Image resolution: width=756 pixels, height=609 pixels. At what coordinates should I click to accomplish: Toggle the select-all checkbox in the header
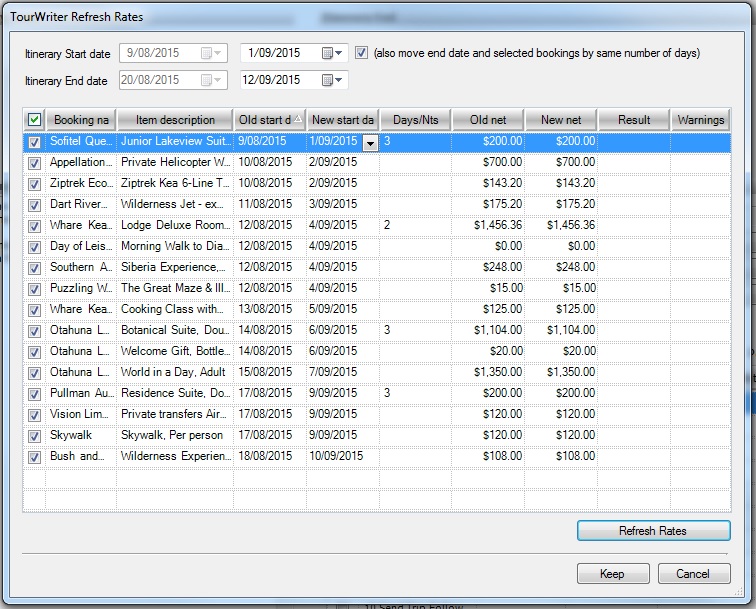(34, 120)
